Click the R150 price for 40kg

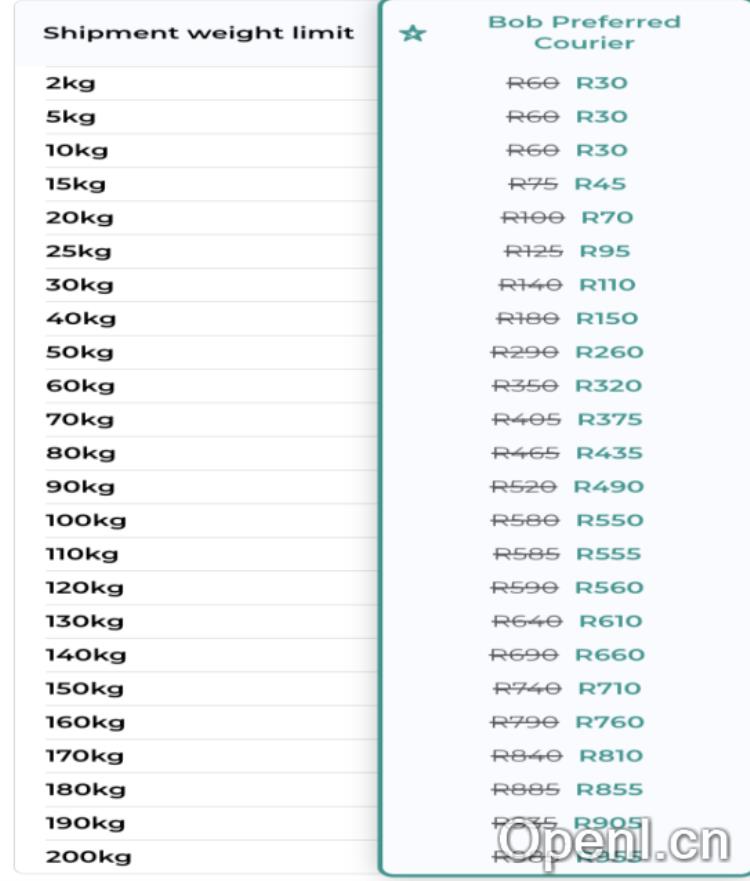607,319
